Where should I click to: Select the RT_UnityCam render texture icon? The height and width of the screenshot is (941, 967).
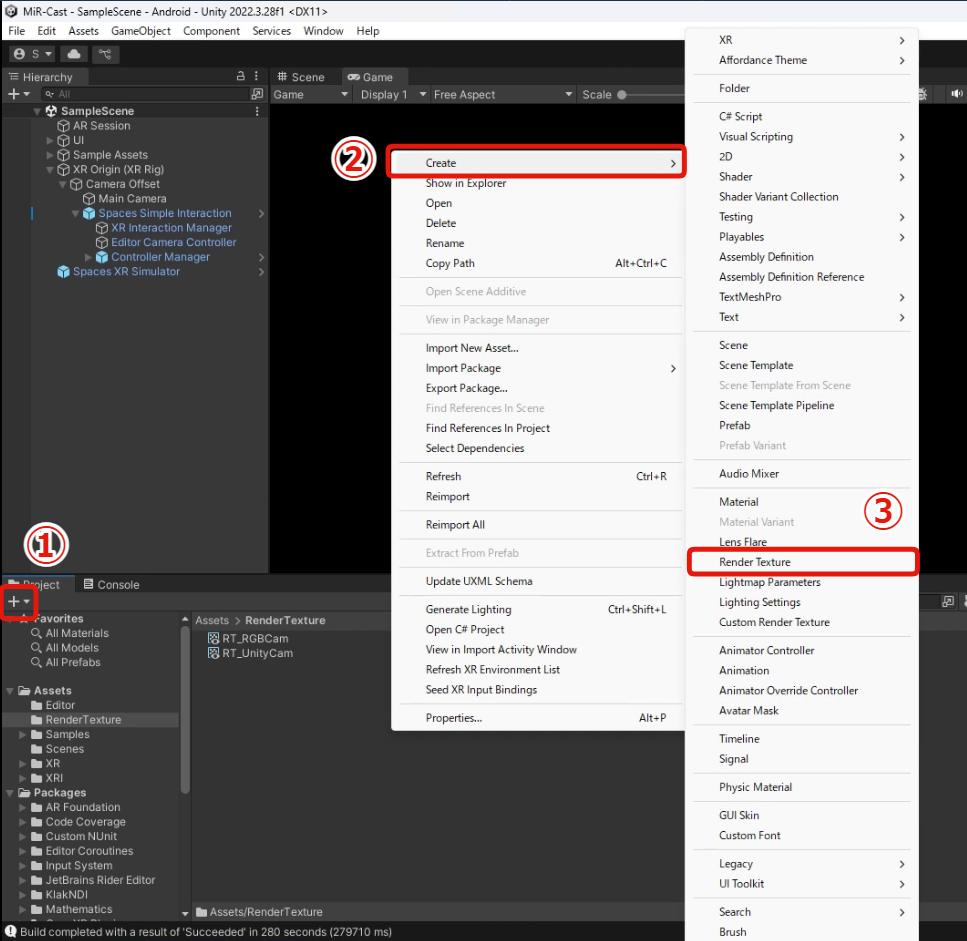[213, 653]
